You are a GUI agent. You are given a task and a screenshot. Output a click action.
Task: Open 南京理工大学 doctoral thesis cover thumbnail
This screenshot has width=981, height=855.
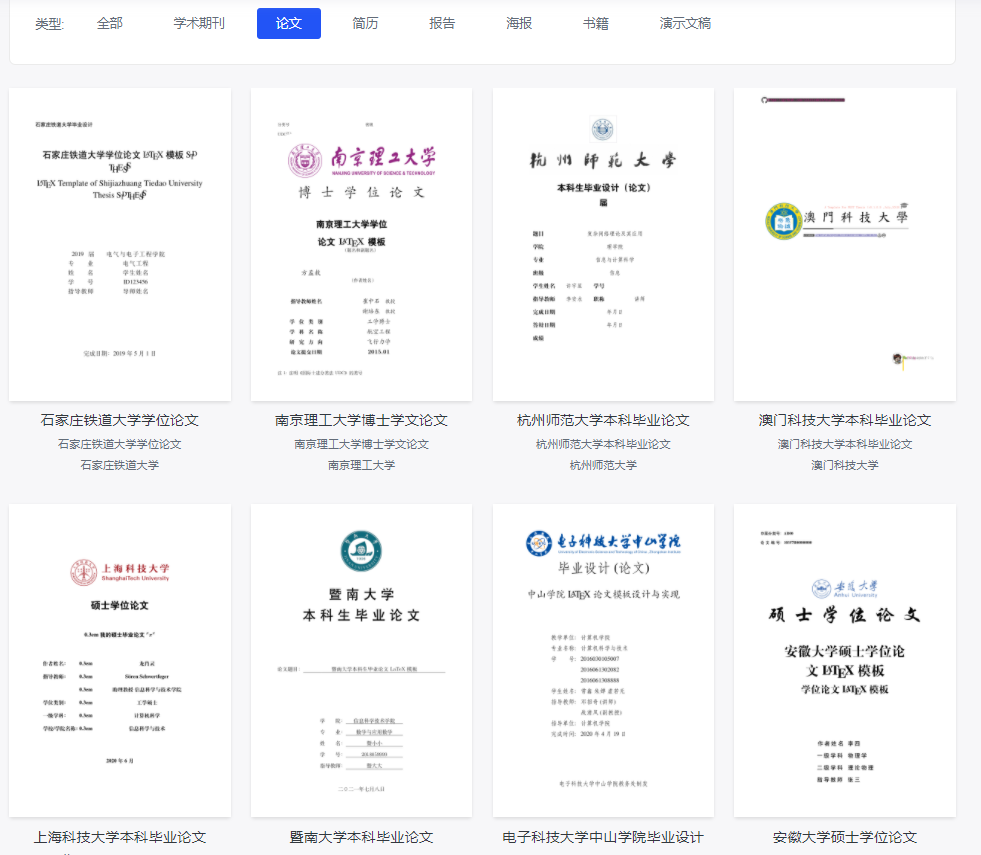tap(362, 245)
